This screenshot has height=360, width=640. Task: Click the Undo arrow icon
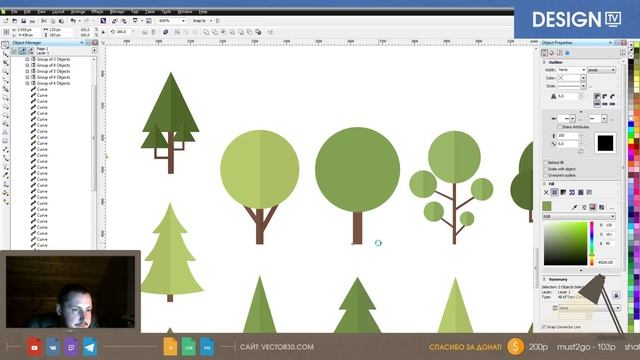click(73, 21)
